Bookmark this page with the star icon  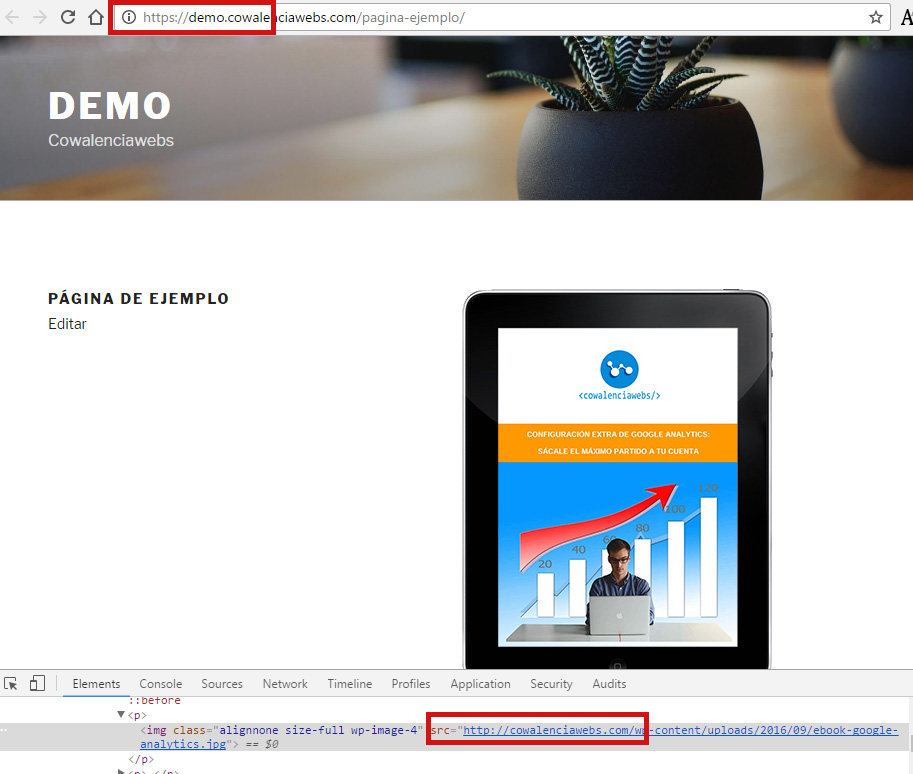[876, 17]
